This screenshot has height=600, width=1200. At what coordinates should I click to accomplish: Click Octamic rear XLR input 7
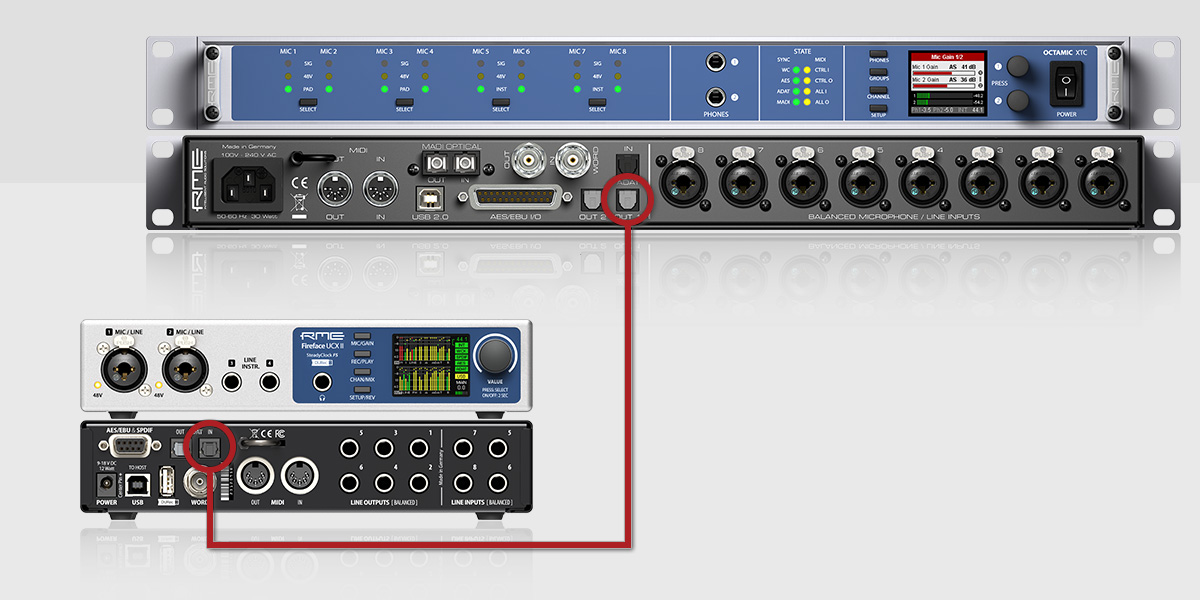tap(743, 183)
